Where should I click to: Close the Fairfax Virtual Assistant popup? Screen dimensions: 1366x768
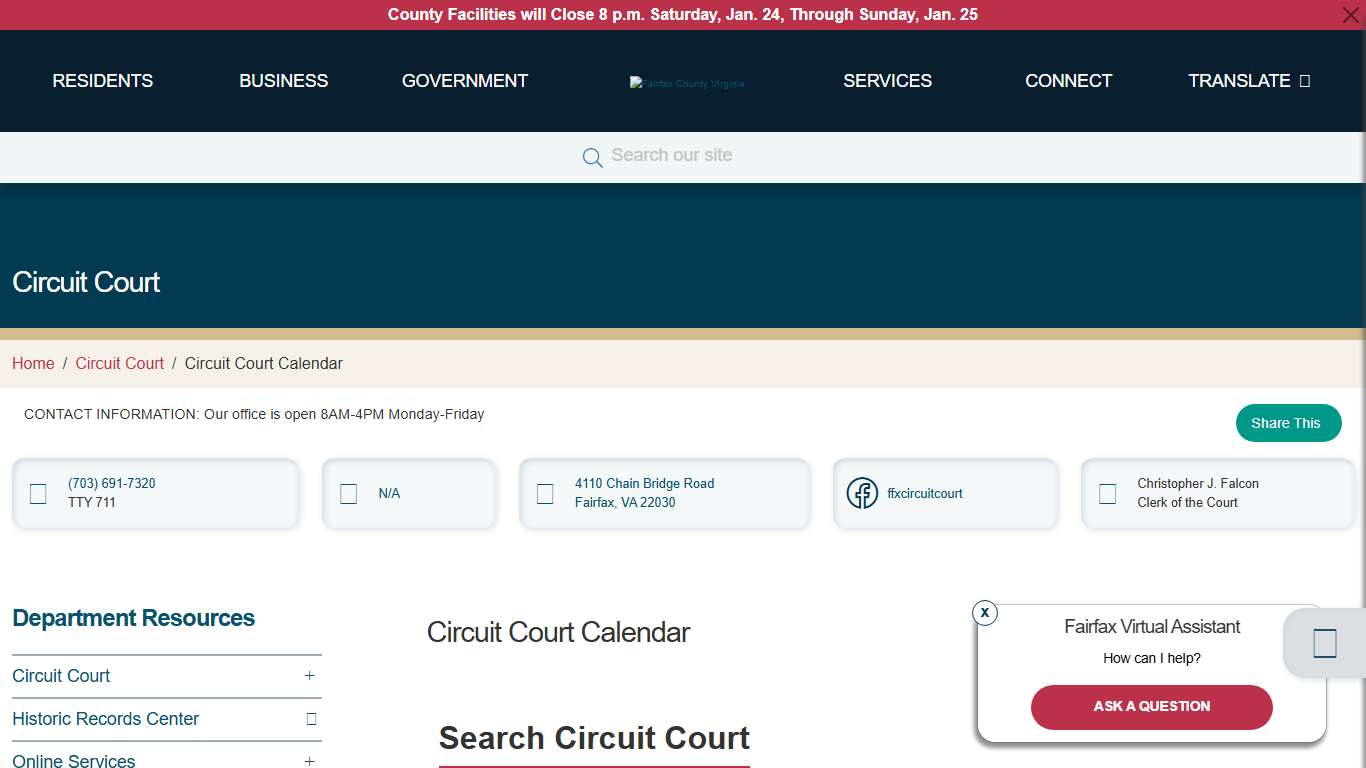[985, 613]
